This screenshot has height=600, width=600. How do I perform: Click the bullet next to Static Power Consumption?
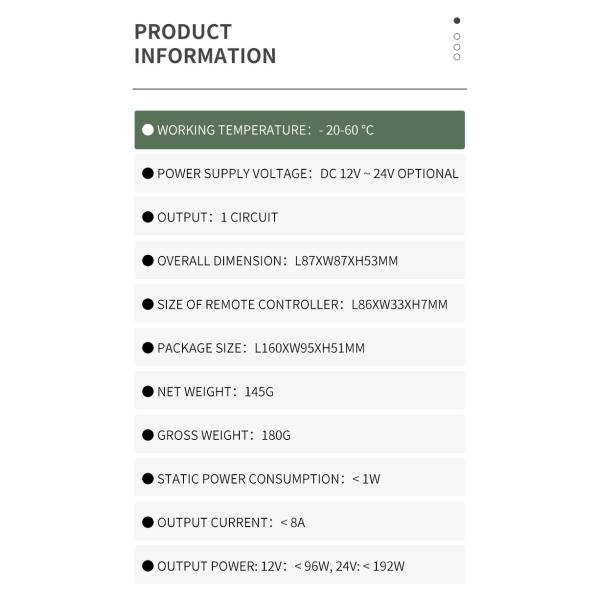click(x=148, y=479)
